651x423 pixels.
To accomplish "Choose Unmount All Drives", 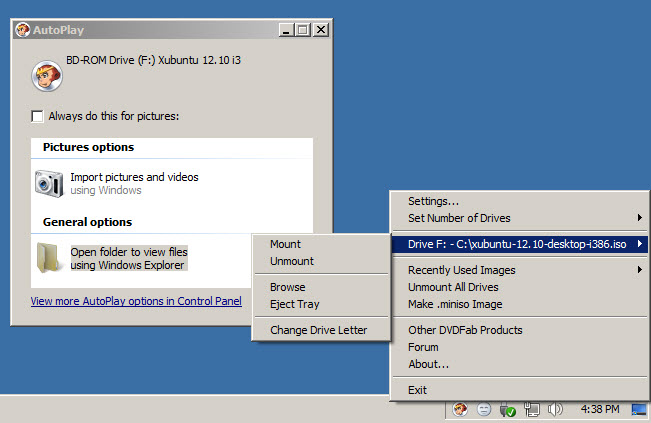I will (520, 287).
